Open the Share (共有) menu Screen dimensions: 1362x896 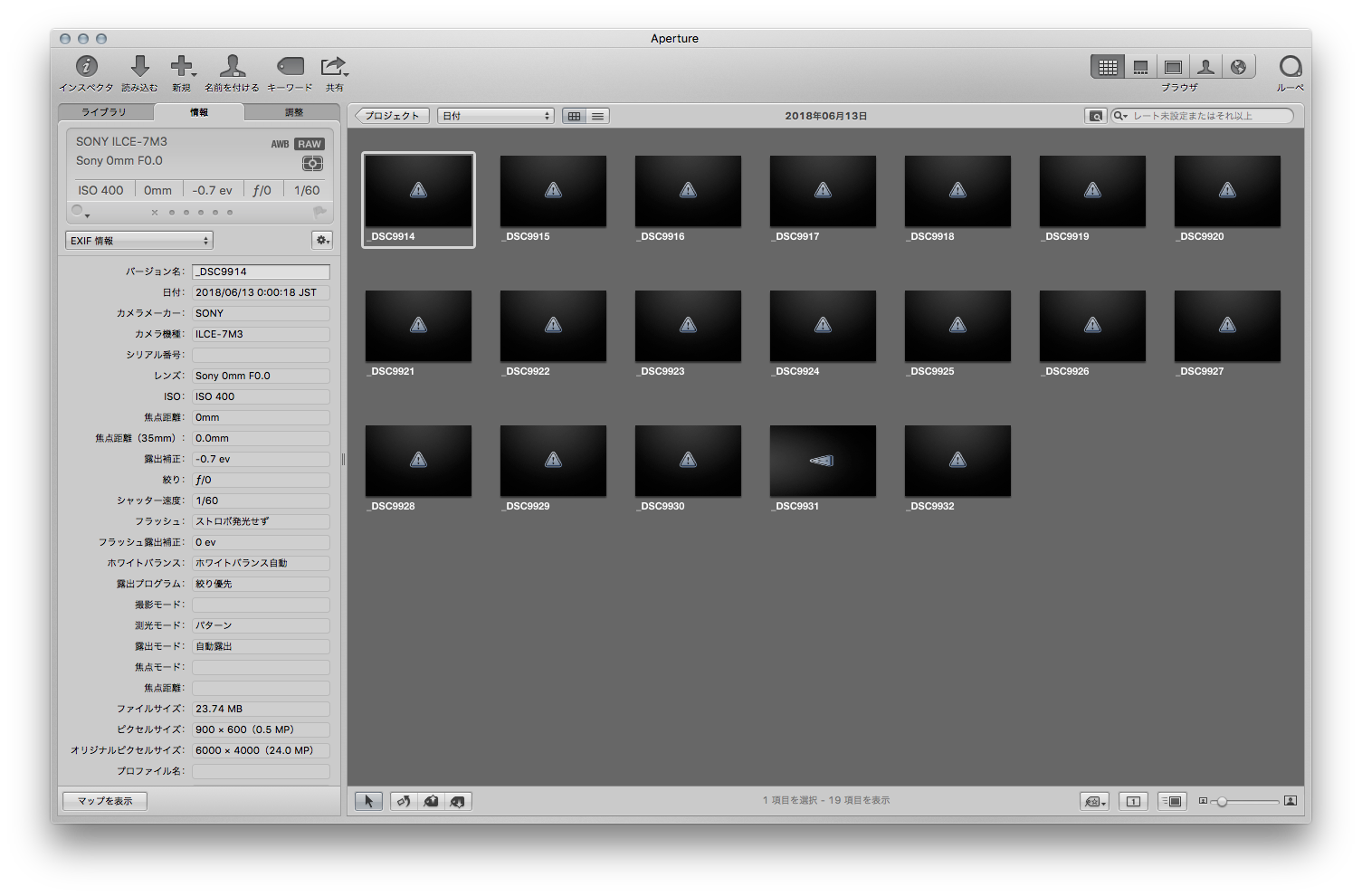[x=334, y=66]
